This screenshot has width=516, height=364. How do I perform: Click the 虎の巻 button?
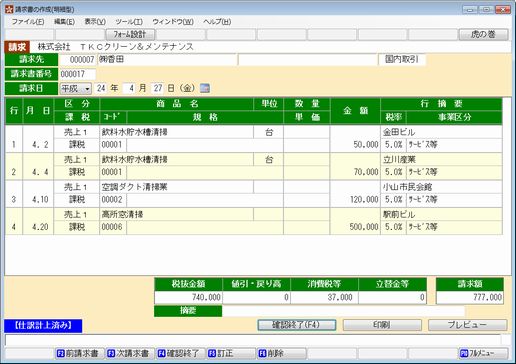(x=483, y=34)
